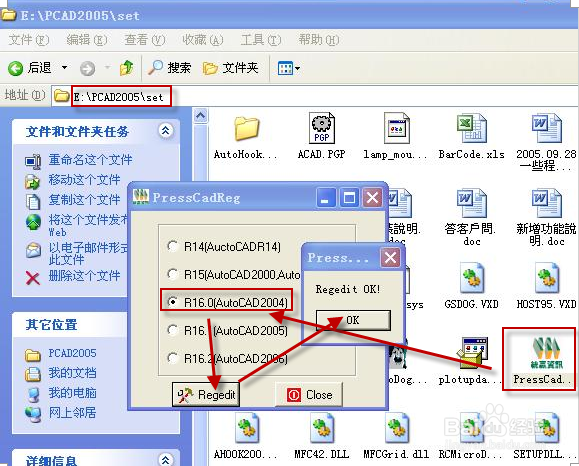
Task: Click the 将这个文件发布到 Web link
Action: click(x=88, y=225)
